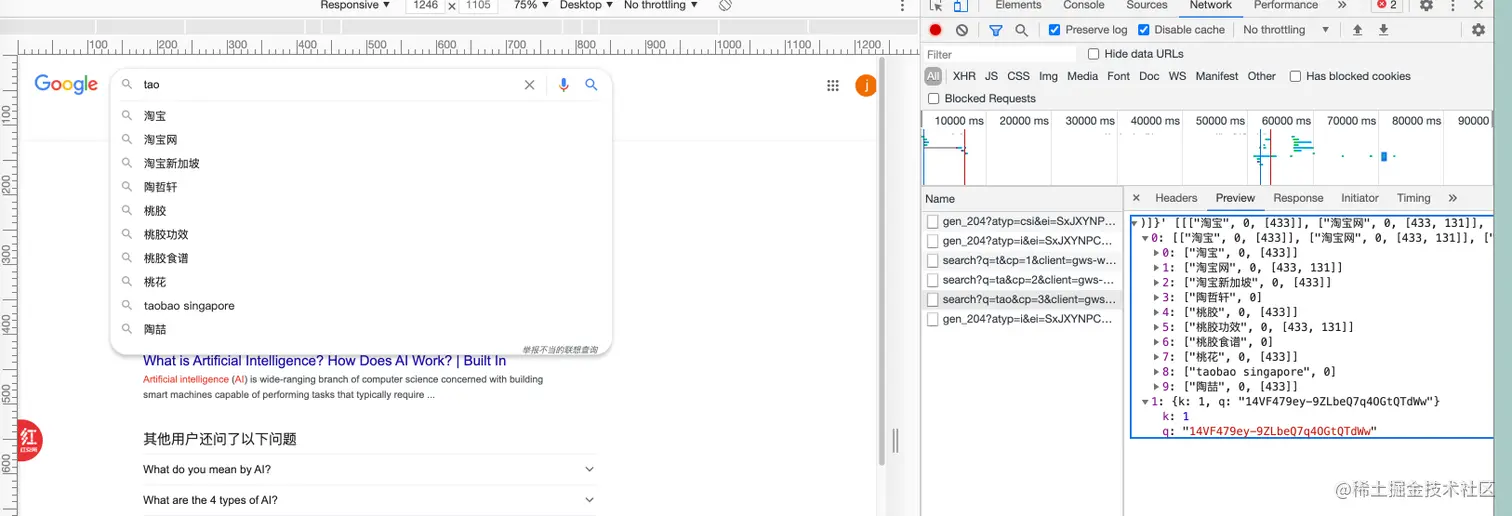The image size is (1512, 516).
Task: Toggle the network filter funnel icon
Action: [x=996, y=30]
